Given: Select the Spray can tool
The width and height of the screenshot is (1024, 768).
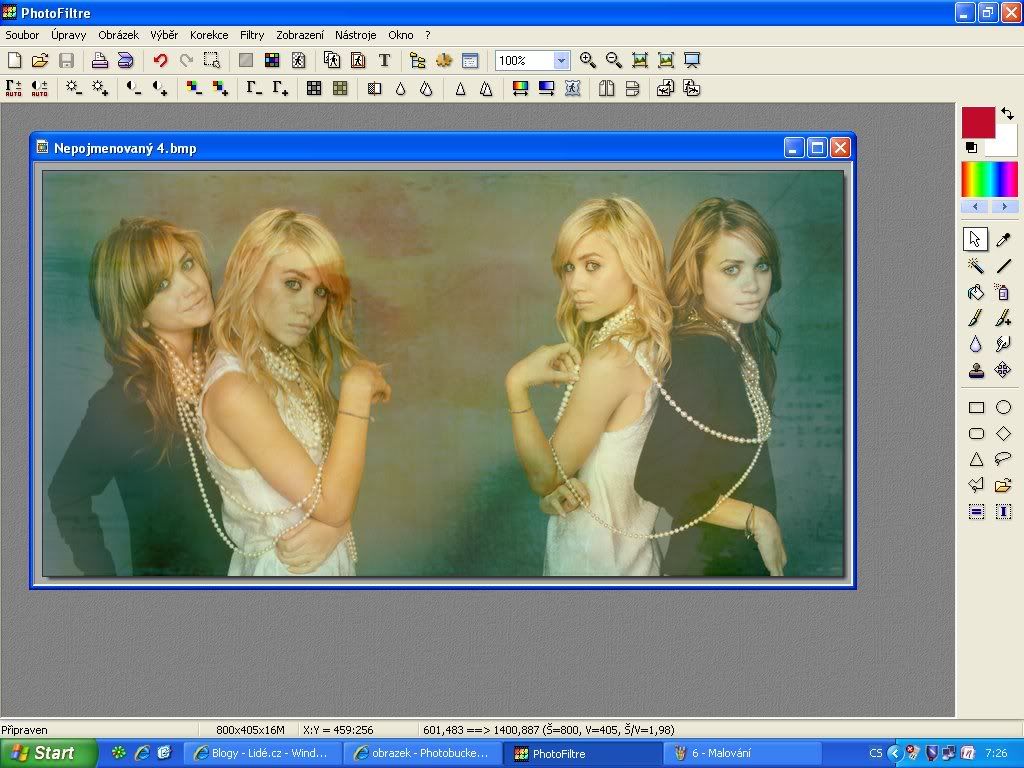Looking at the screenshot, I should tap(1003, 292).
